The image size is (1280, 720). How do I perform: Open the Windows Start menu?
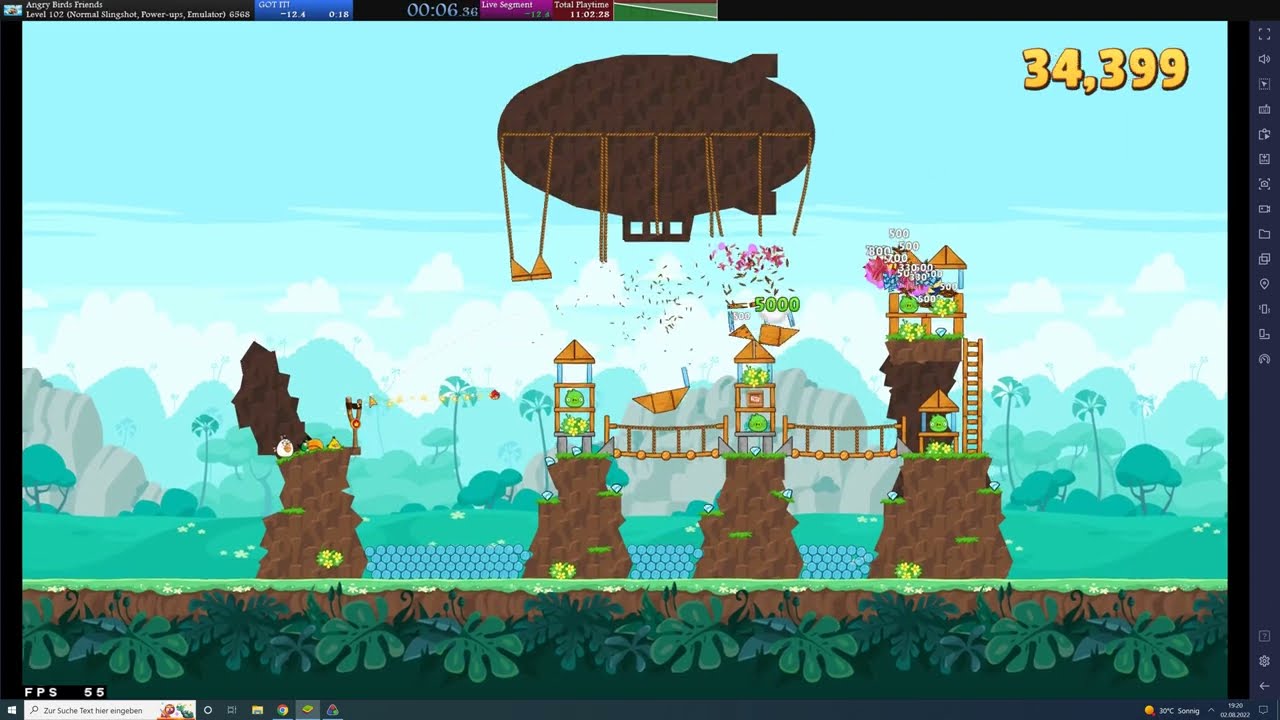point(11,710)
